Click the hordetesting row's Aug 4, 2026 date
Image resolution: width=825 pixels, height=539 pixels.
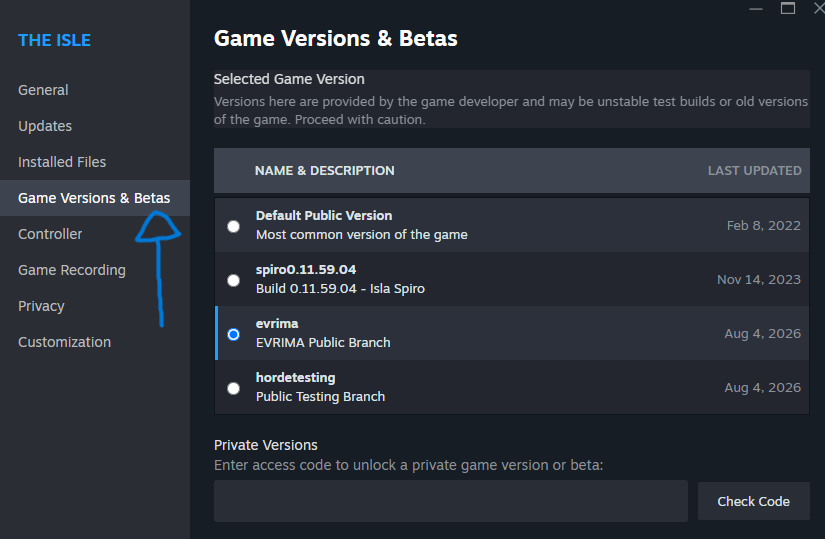(x=762, y=387)
